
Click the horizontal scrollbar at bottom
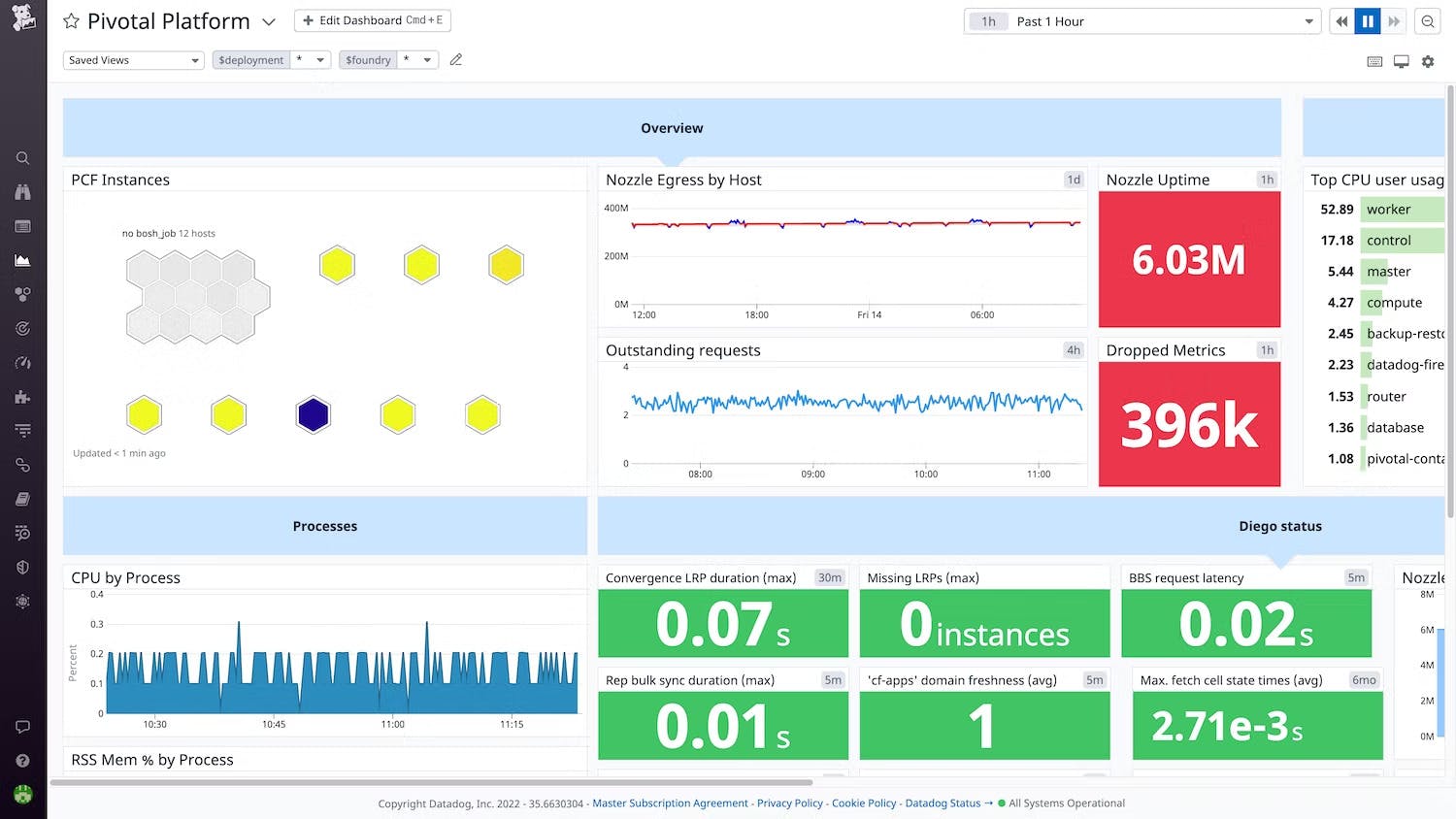tap(431, 782)
